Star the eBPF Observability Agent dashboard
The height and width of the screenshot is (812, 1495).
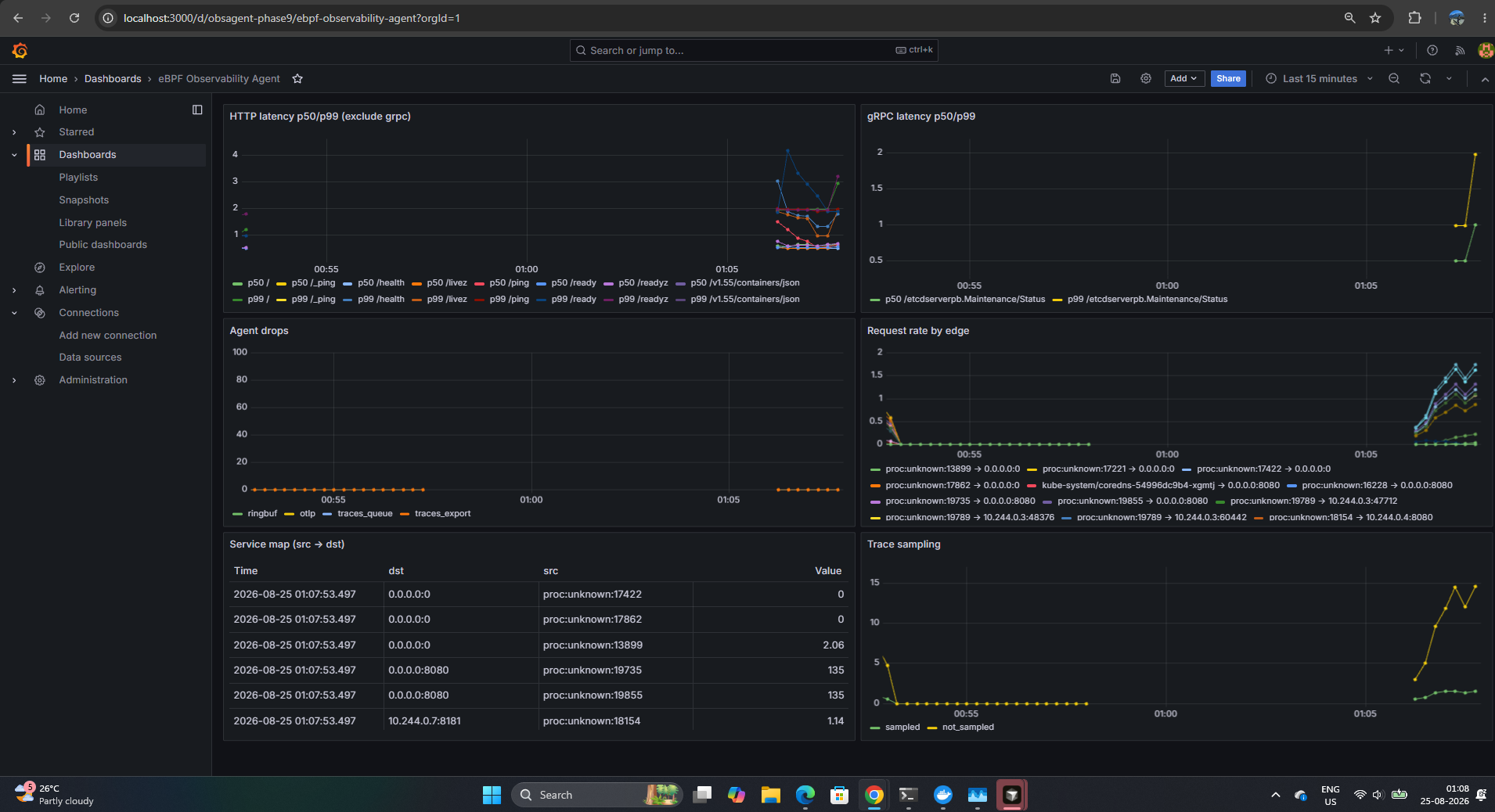click(297, 79)
